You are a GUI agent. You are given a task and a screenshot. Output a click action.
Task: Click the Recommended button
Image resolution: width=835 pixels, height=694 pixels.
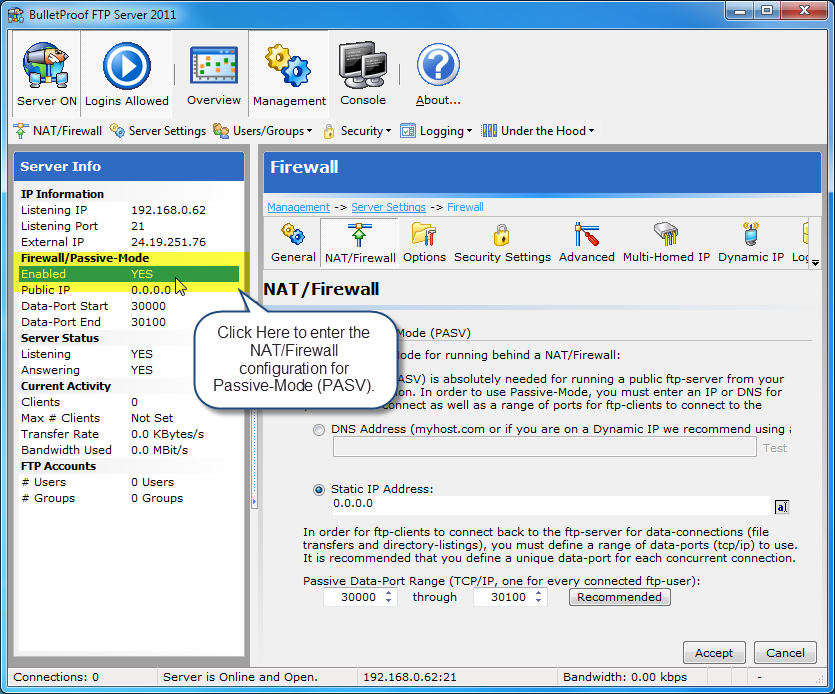[619, 597]
